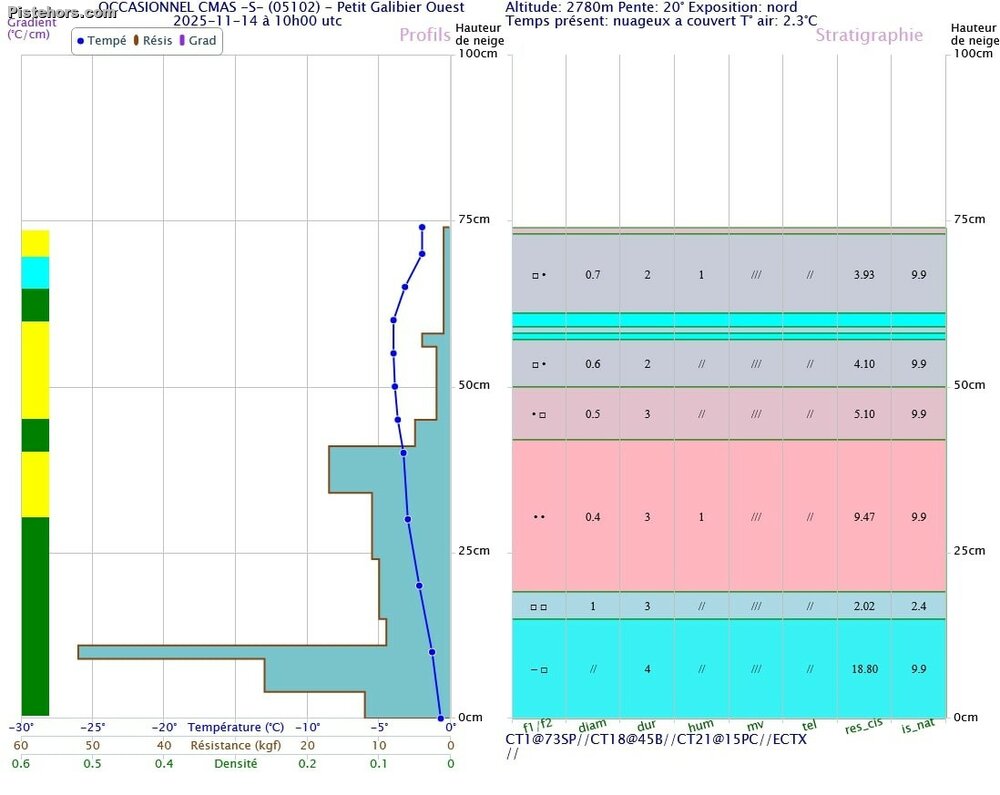The height and width of the screenshot is (795, 1000).
Task: Open the Pistehors.com watermark link
Action: coord(58,12)
